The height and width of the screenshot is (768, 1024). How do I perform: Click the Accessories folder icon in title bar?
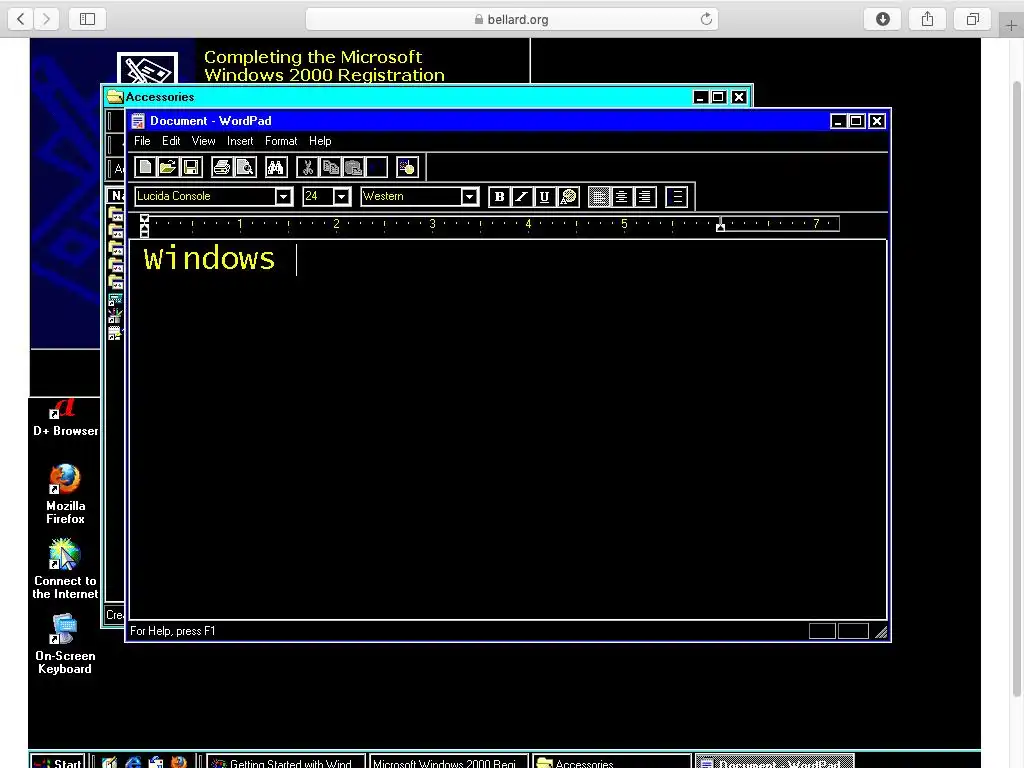tap(116, 97)
